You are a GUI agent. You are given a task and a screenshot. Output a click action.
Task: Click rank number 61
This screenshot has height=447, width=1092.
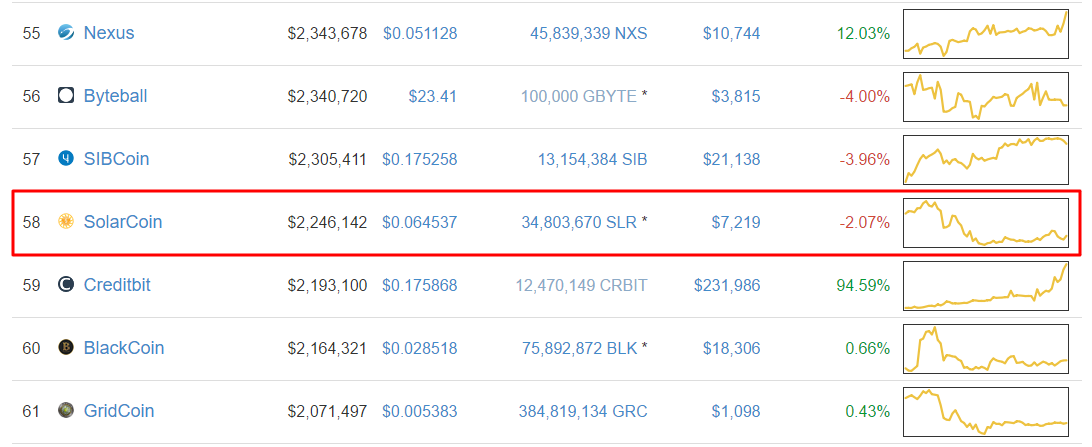point(31,411)
